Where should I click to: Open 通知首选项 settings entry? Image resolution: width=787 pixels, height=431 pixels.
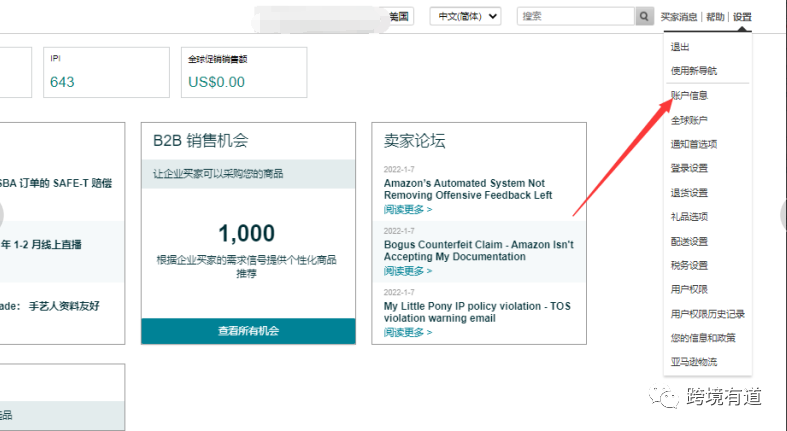pyautogui.click(x=694, y=144)
